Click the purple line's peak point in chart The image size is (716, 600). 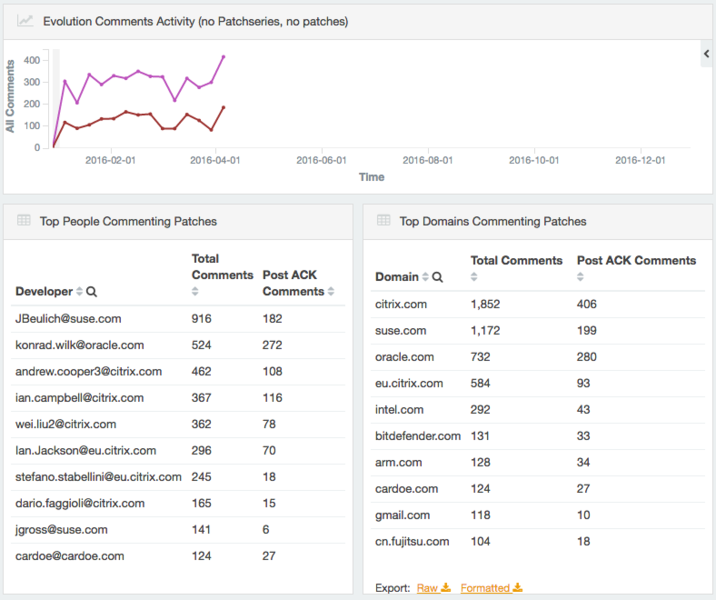tap(223, 57)
